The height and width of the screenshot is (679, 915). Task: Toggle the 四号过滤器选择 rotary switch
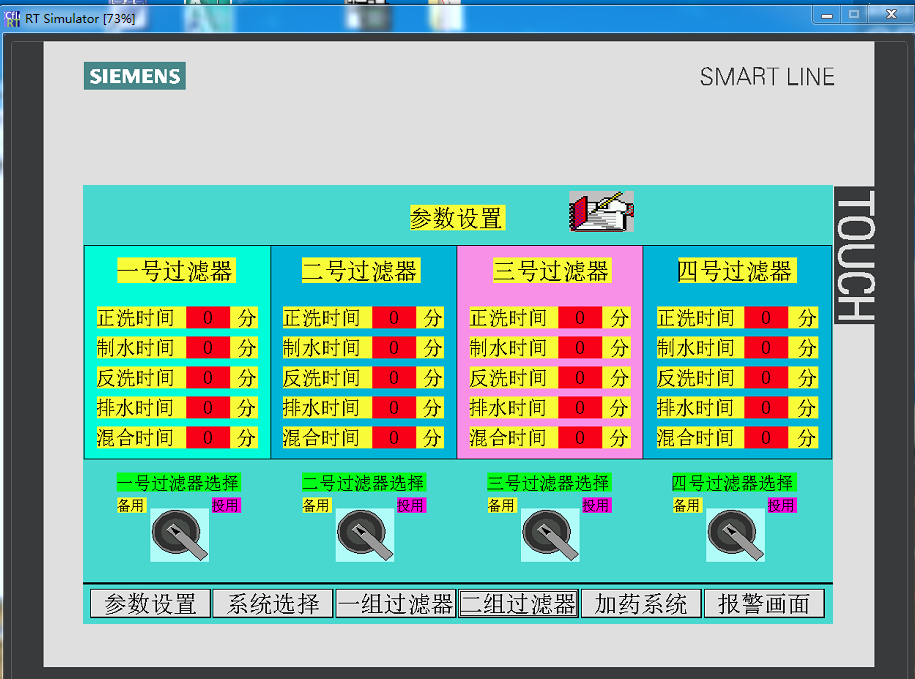click(x=735, y=535)
